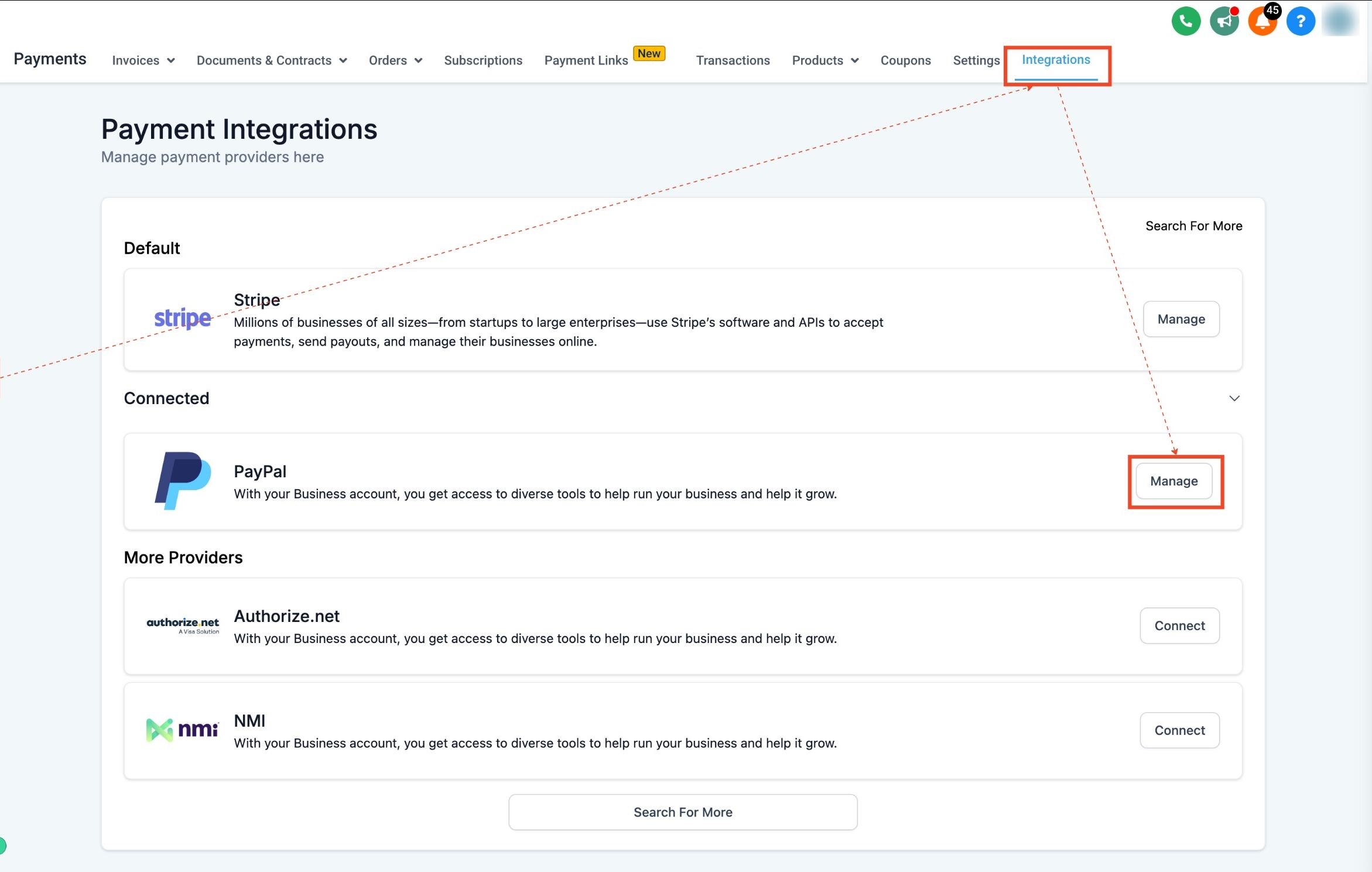1372x872 pixels.
Task: Click the Stripe logo
Action: point(182,319)
